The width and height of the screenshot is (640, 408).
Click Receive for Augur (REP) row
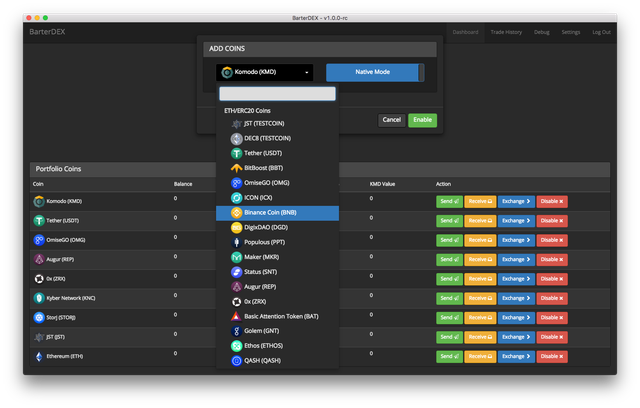pyautogui.click(x=480, y=259)
